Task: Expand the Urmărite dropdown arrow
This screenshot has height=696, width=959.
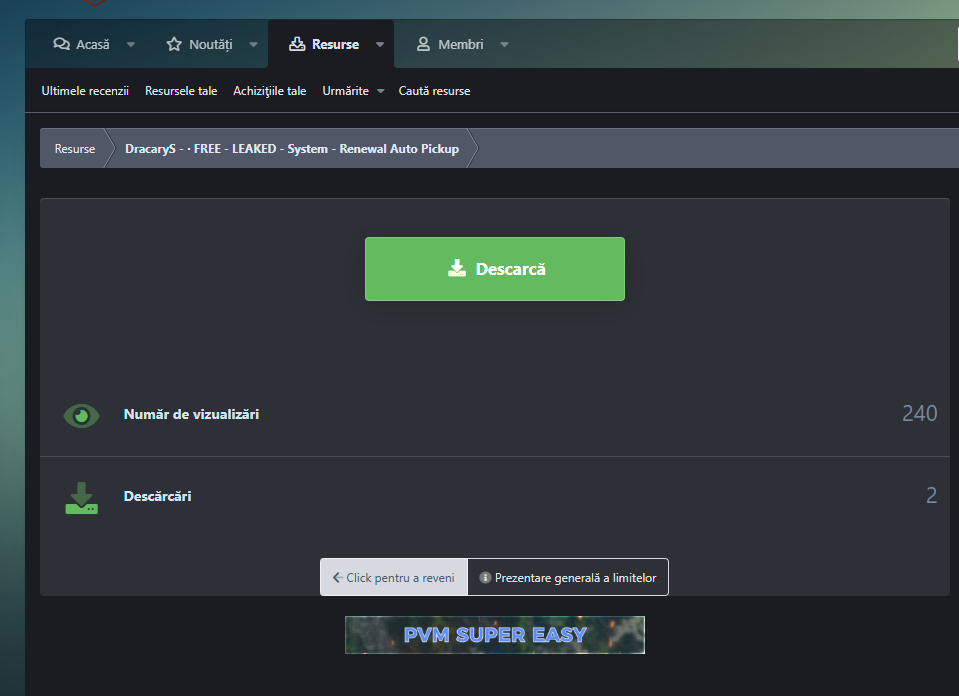Action: (x=380, y=91)
